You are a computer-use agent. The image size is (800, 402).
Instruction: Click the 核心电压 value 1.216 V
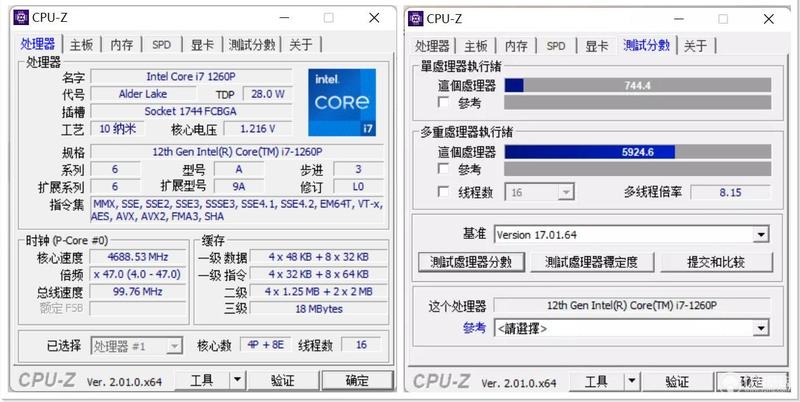258,129
